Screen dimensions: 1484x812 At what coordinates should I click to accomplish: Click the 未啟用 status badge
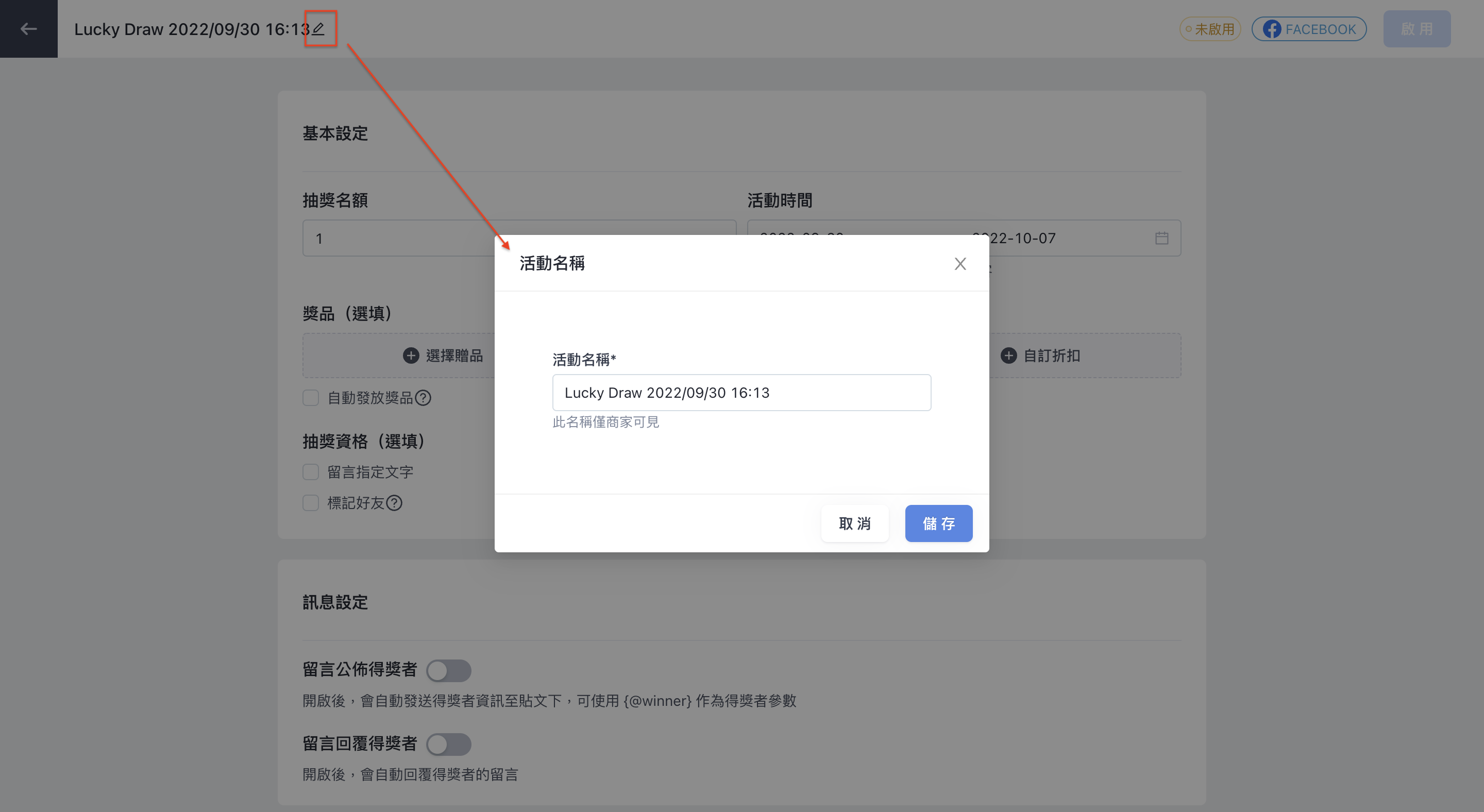click(x=1210, y=29)
